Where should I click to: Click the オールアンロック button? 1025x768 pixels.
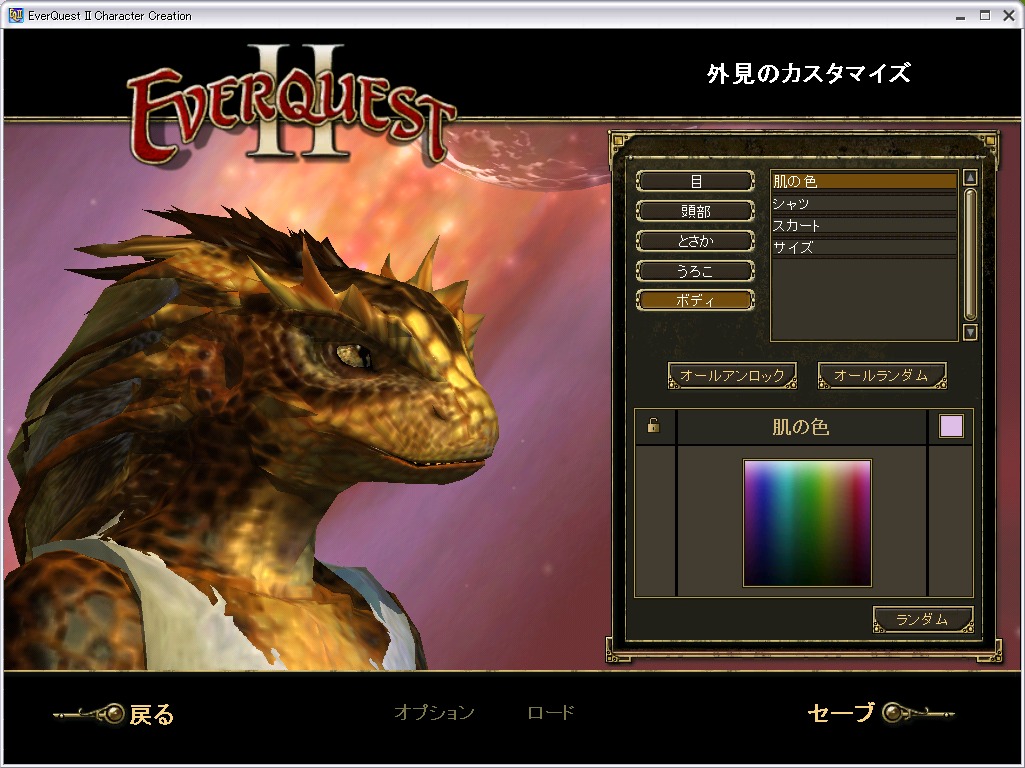732,376
